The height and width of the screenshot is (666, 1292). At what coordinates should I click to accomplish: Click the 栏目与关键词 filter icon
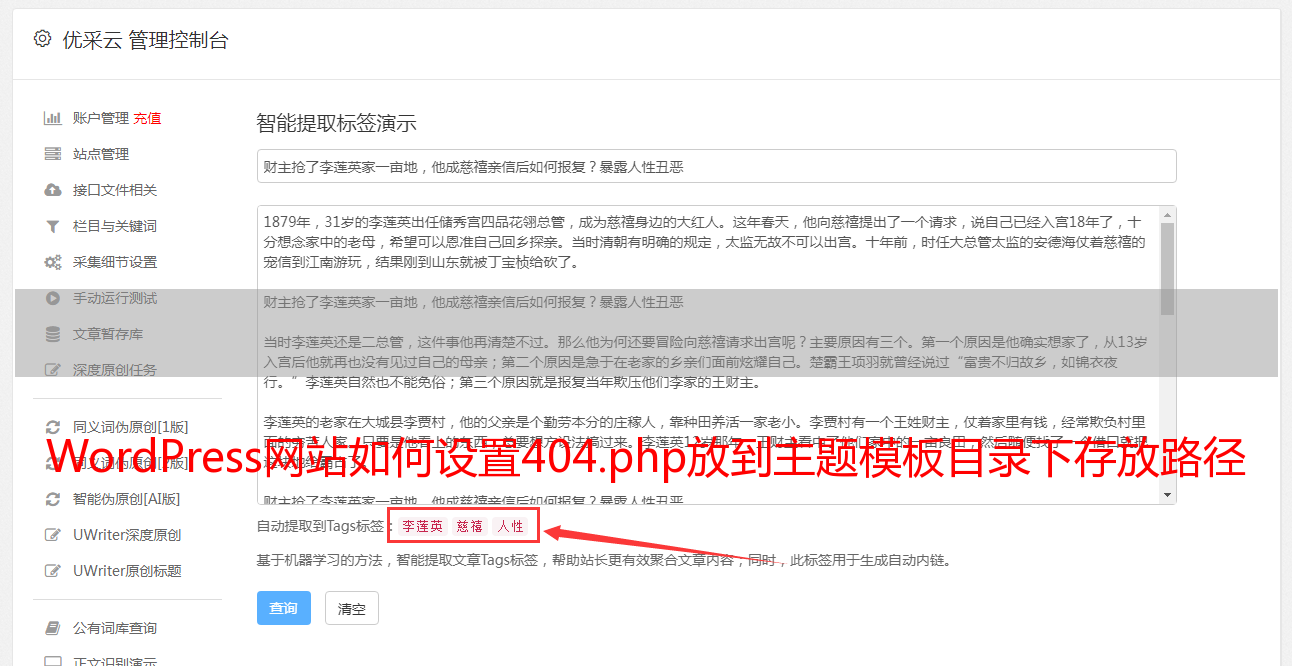tap(53, 226)
